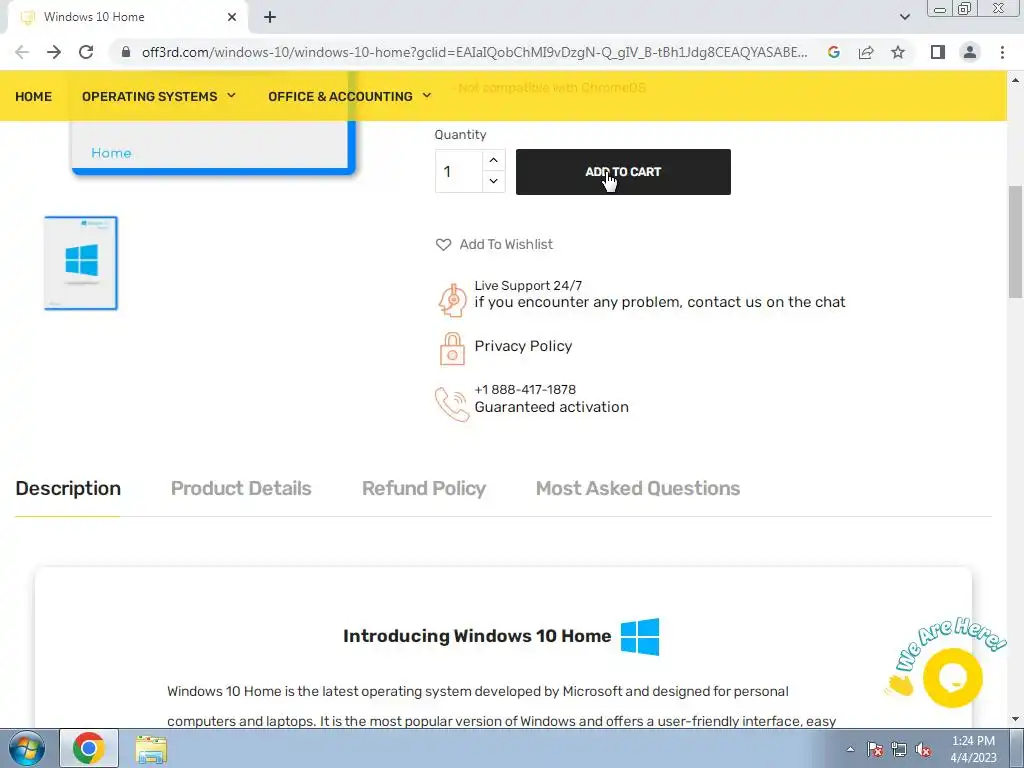Image resolution: width=1024 pixels, height=768 pixels.
Task: Expand the Operating Systems menu
Action: (159, 96)
